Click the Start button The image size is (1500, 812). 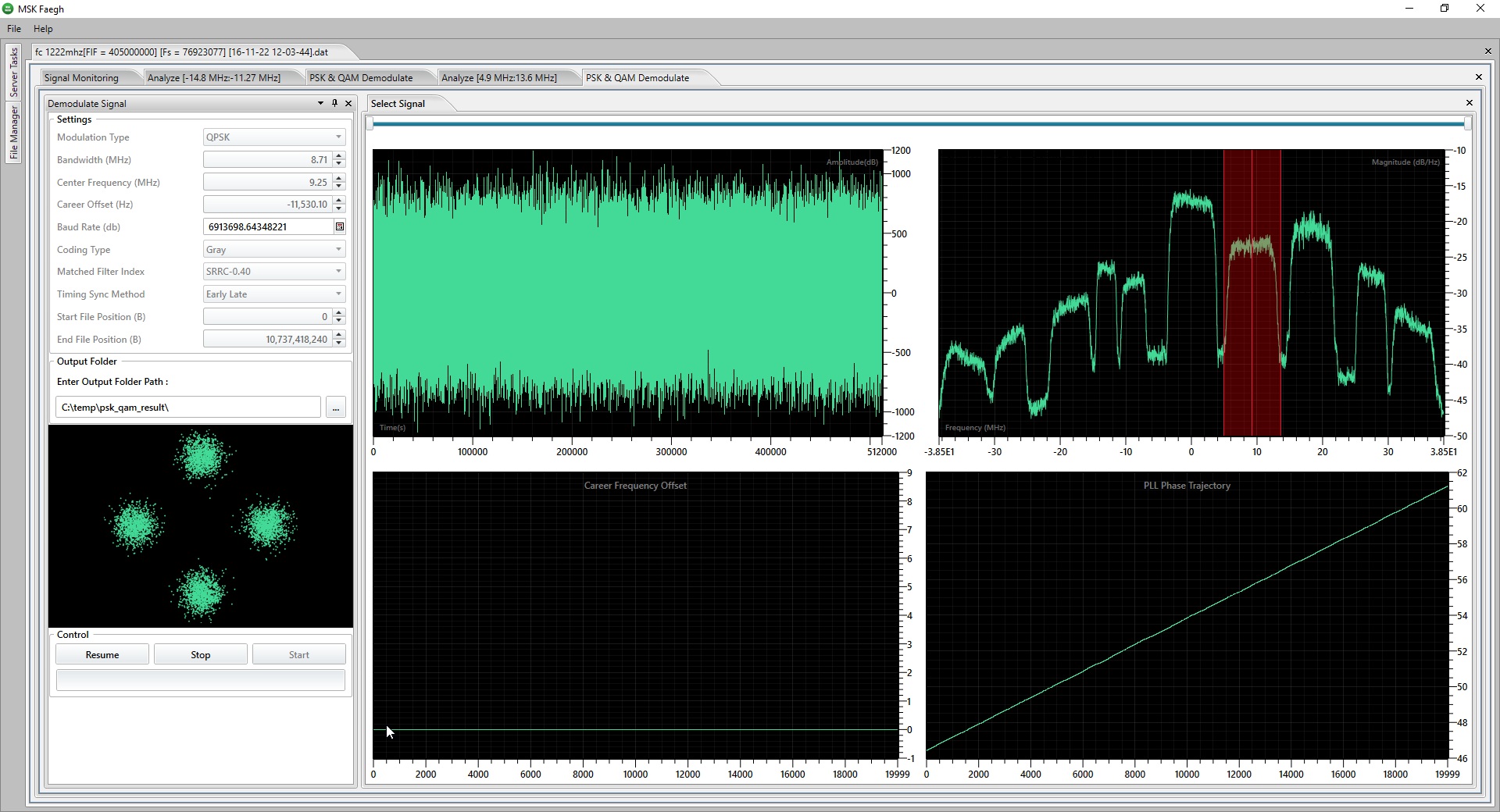(299, 655)
